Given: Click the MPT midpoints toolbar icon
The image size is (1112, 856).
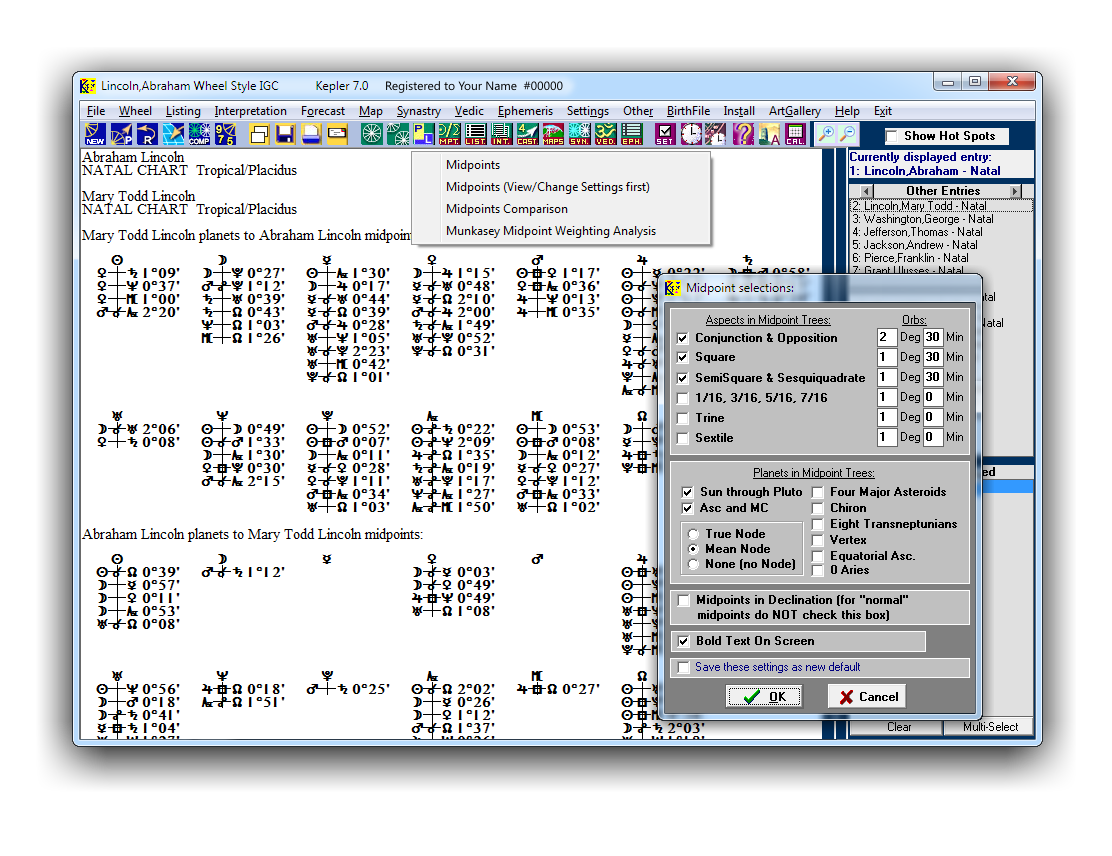Looking at the screenshot, I should [x=449, y=134].
